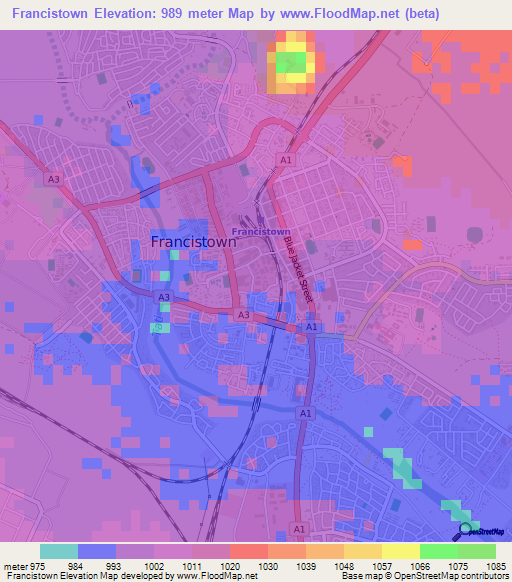Click the orange 1039–1048 meter legend swatch
Viewport: 512px width, 582px height.
pos(325,552)
